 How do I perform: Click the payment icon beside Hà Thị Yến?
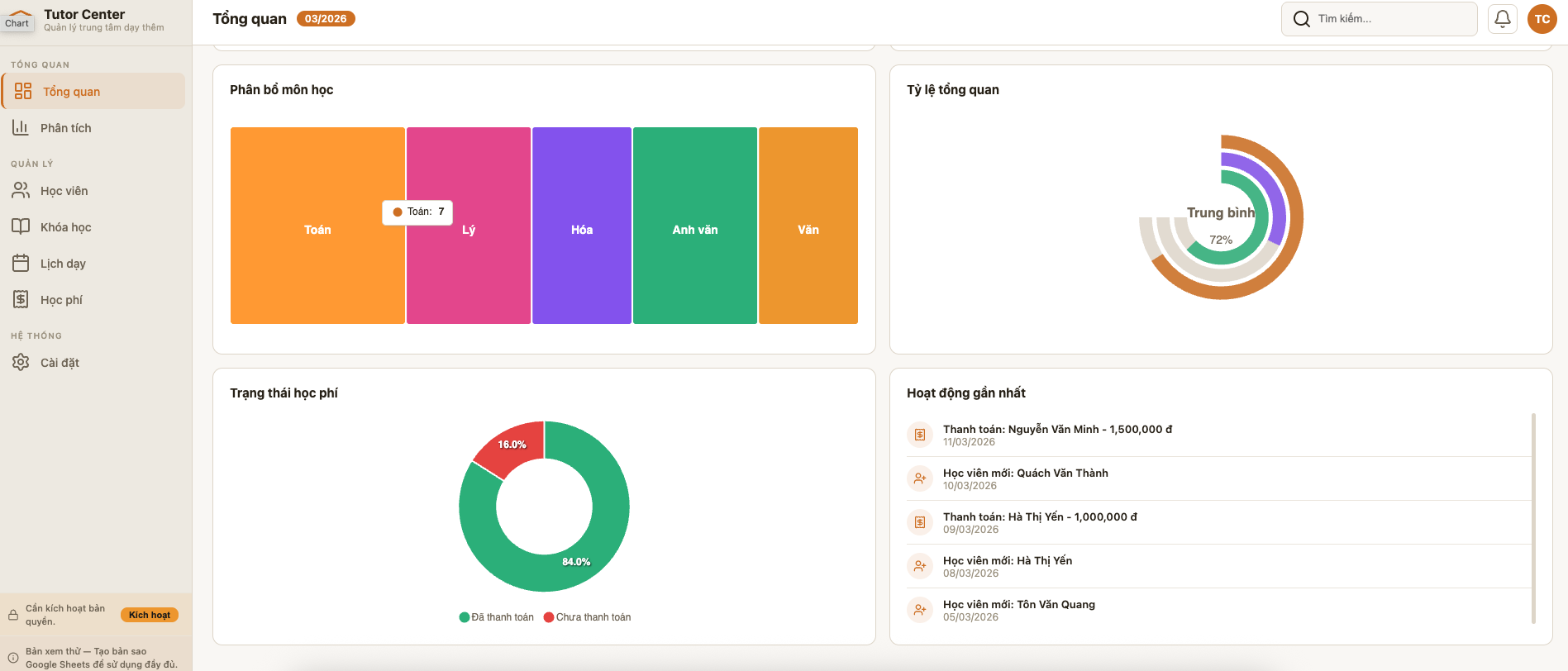[x=919, y=522]
